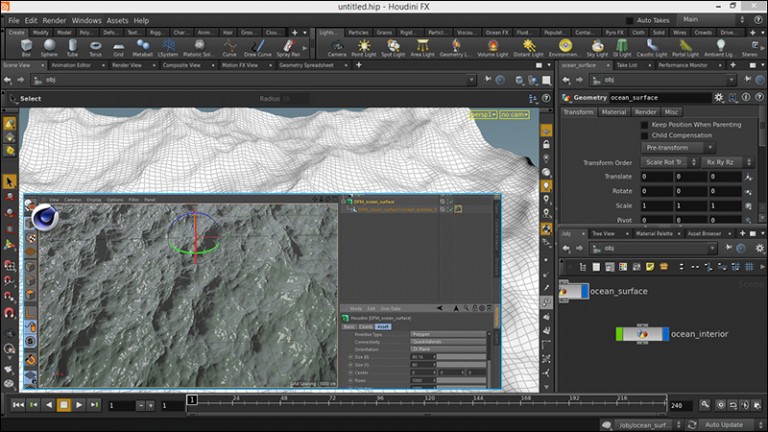This screenshot has height=432, width=768.
Task: Click the timeline end frame 240 field
Action: point(681,406)
